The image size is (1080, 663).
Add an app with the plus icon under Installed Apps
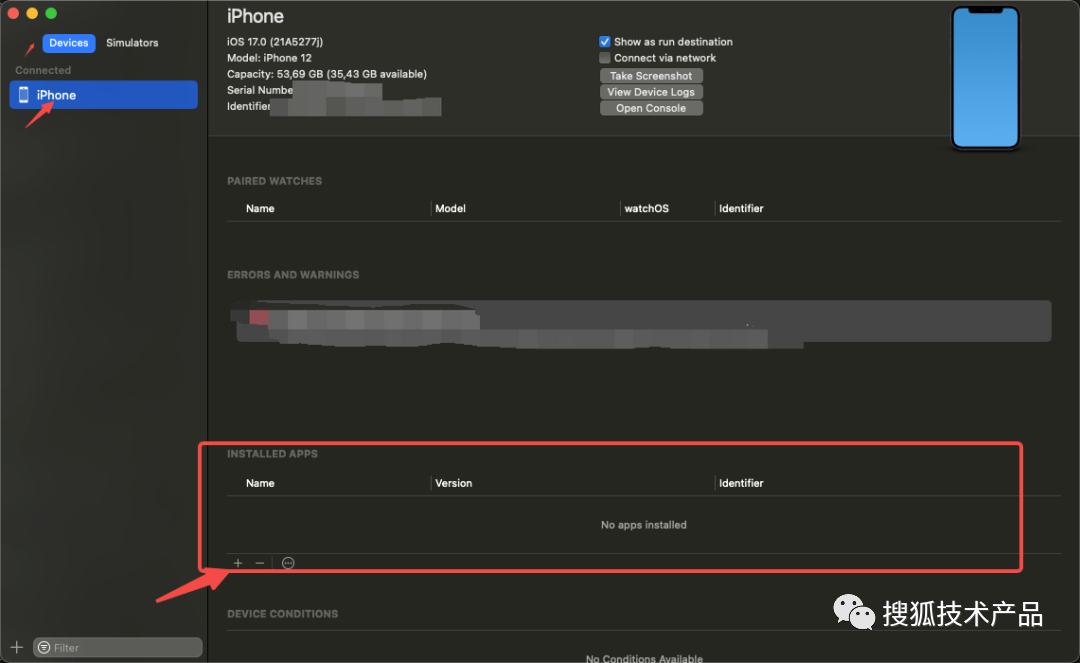(238, 563)
